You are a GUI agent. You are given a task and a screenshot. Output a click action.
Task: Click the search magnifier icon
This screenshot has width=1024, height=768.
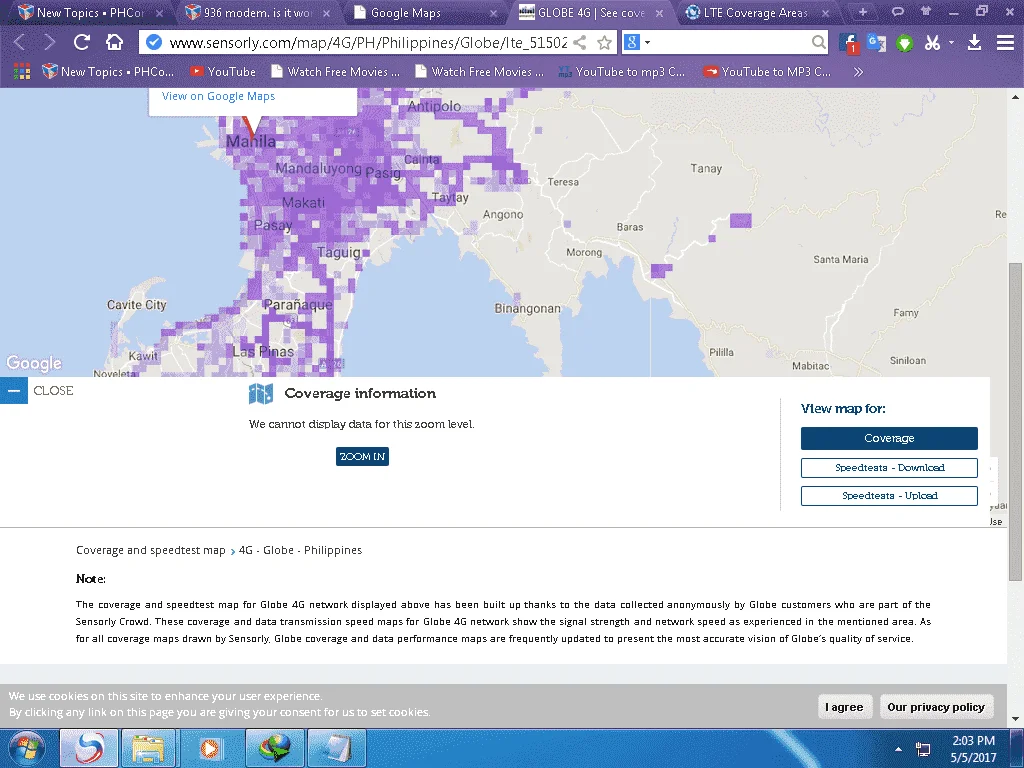[818, 42]
